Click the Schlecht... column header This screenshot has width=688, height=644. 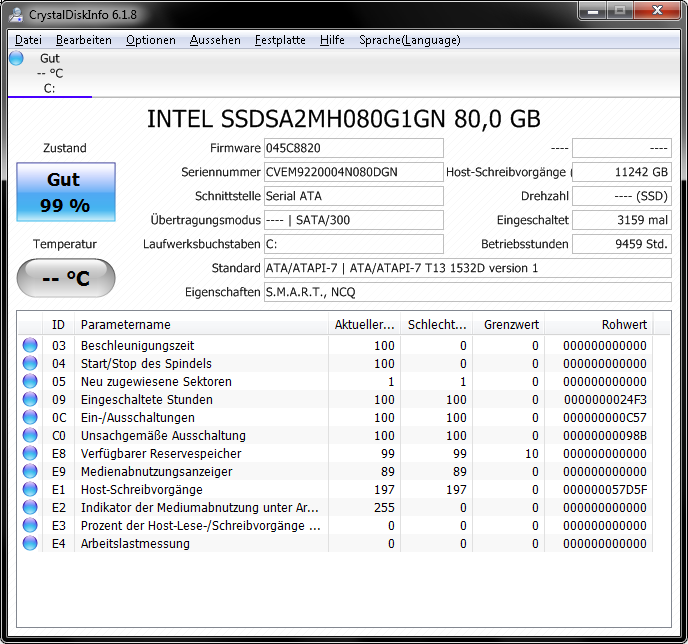click(x=437, y=325)
